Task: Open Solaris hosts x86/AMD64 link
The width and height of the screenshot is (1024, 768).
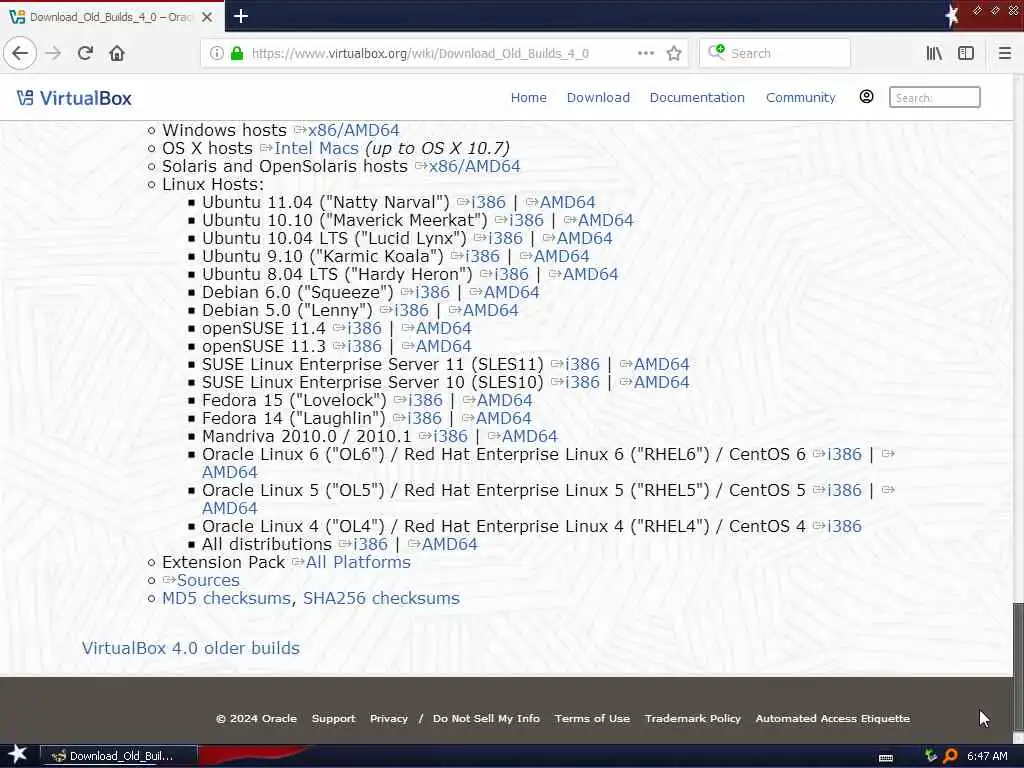Action: pos(475,166)
